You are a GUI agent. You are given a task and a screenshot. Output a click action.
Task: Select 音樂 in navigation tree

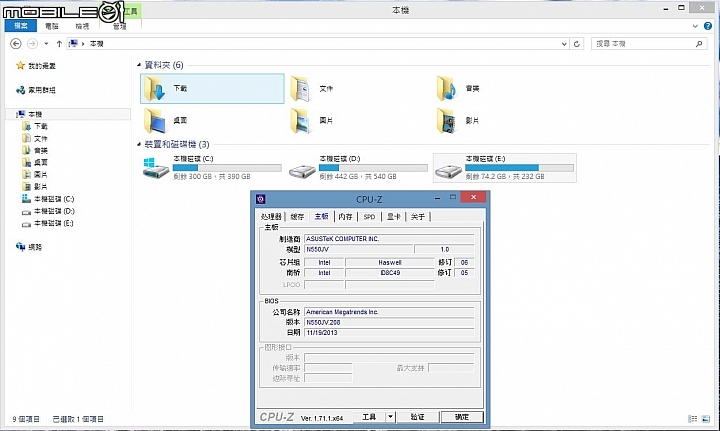pyautogui.click(x=40, y=151)
